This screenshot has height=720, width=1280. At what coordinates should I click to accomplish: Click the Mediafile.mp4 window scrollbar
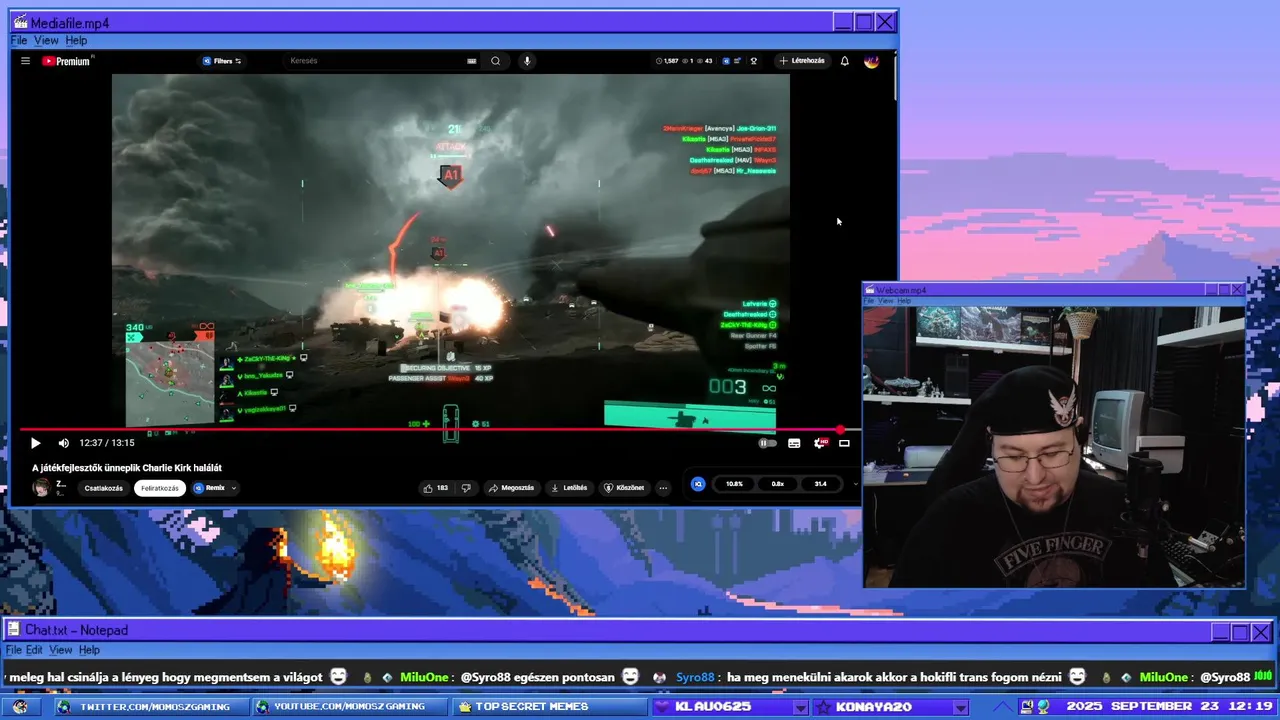pyautogui.click(x=894, y=76)
